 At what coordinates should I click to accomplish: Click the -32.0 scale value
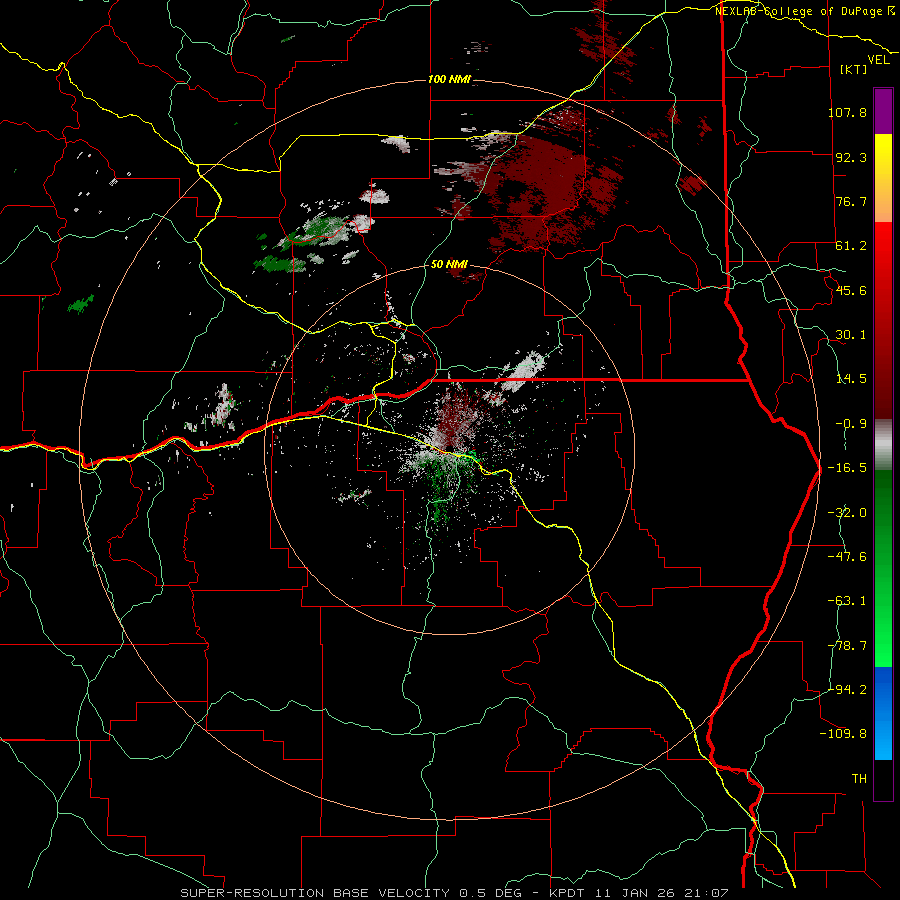847,512
